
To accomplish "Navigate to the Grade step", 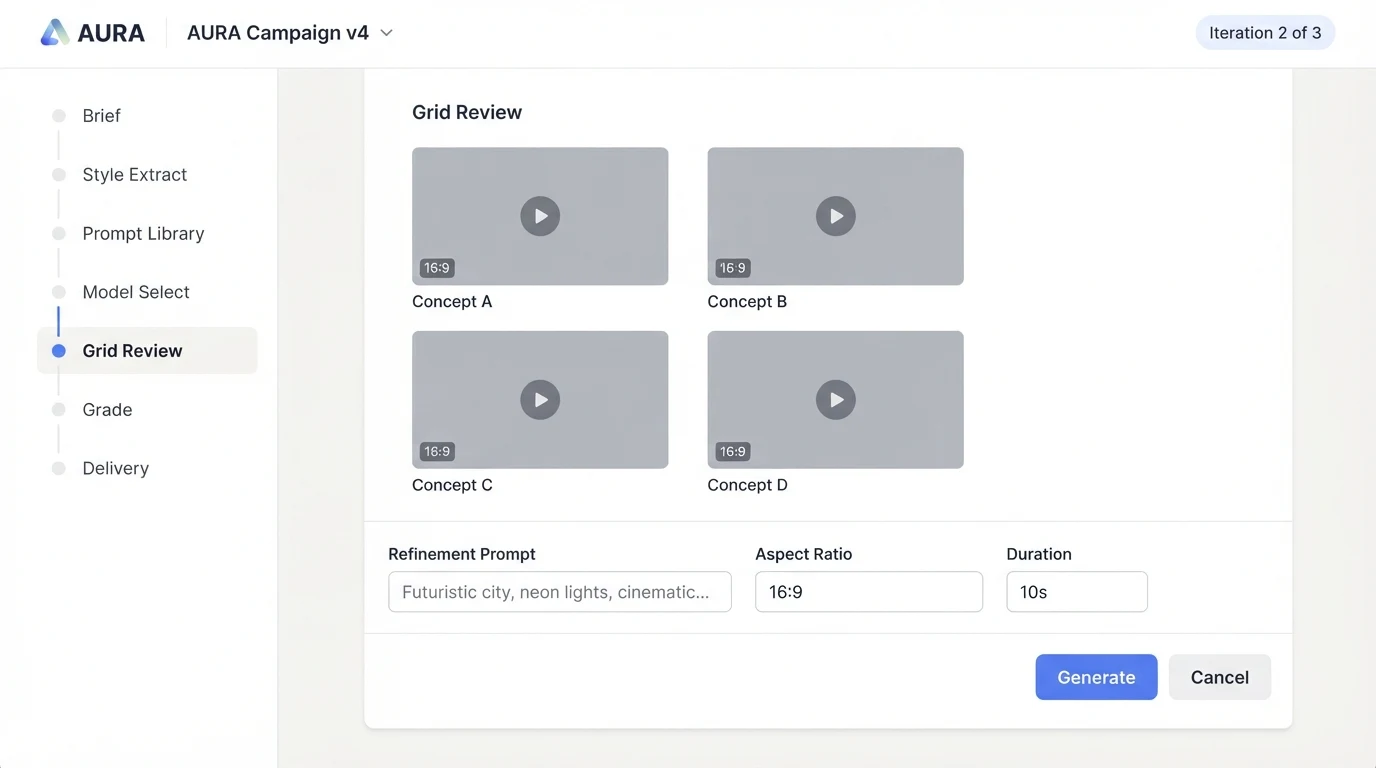I will [107, 410].
